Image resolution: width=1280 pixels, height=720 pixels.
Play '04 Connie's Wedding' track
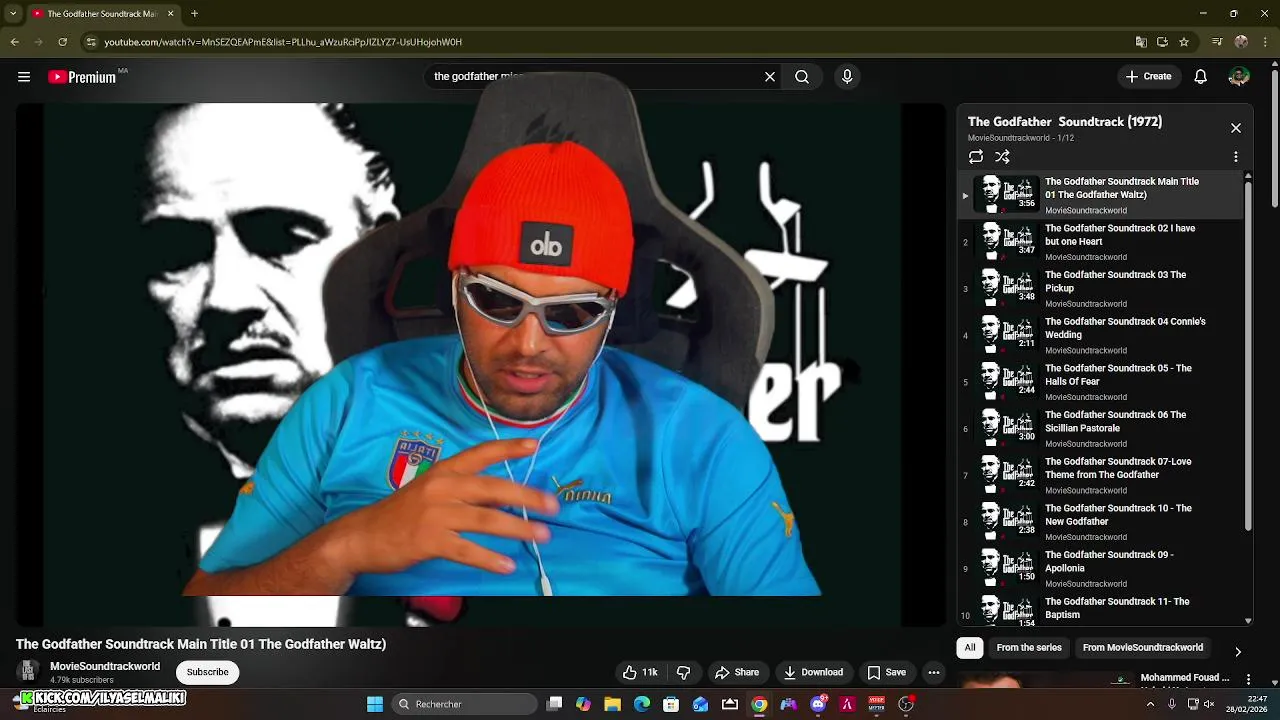(x=1100, y=335)
